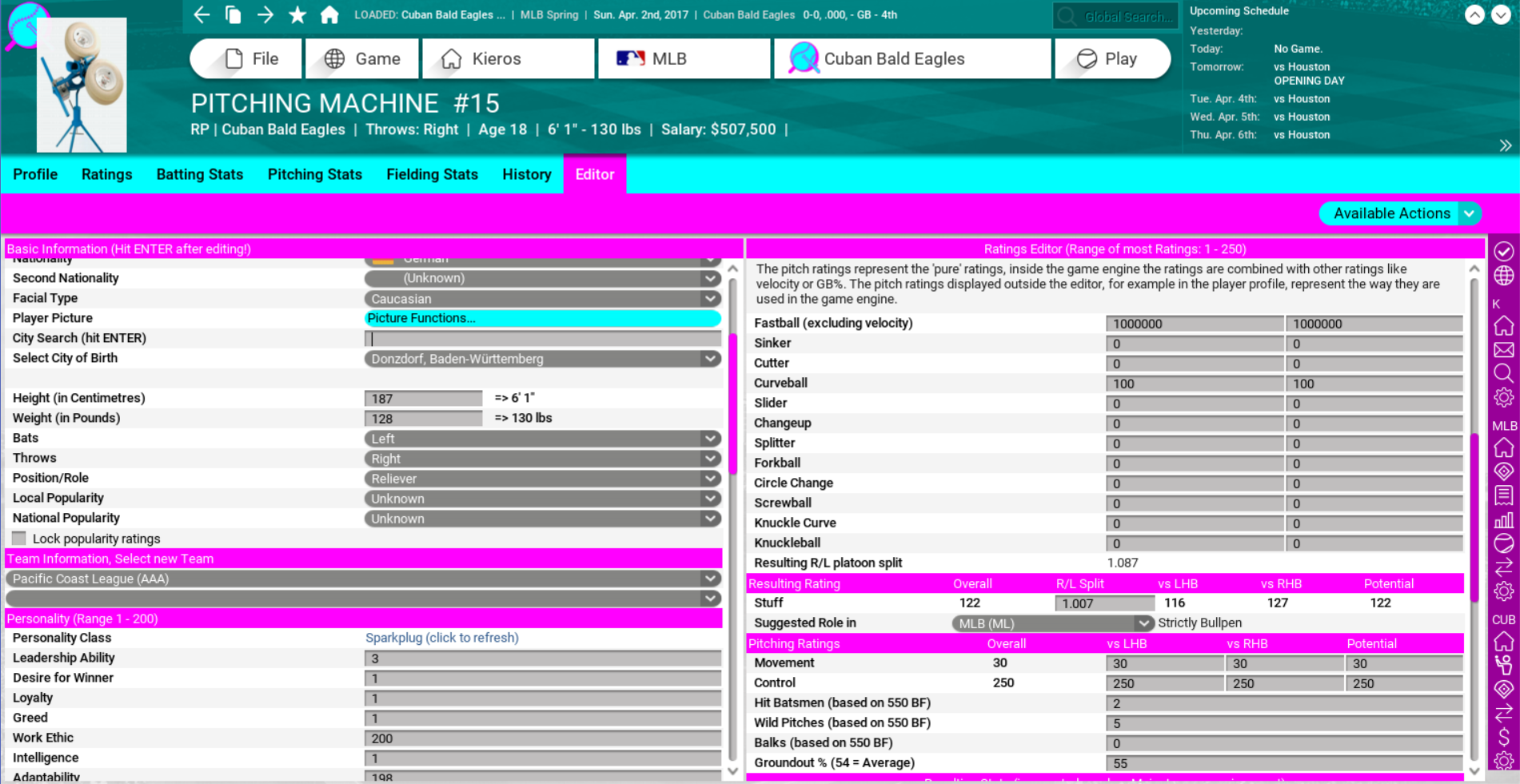
Task: Open the Facial Type dropdown
Action: click(x=543, y=299)
